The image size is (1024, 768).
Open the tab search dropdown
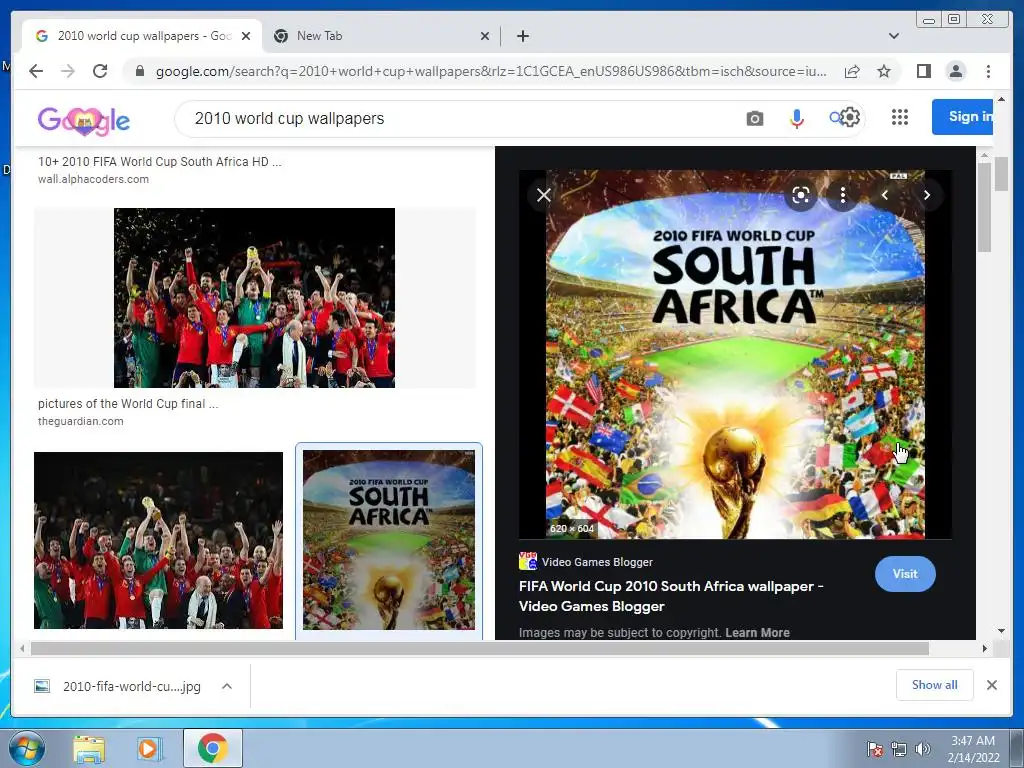[893, 36]
